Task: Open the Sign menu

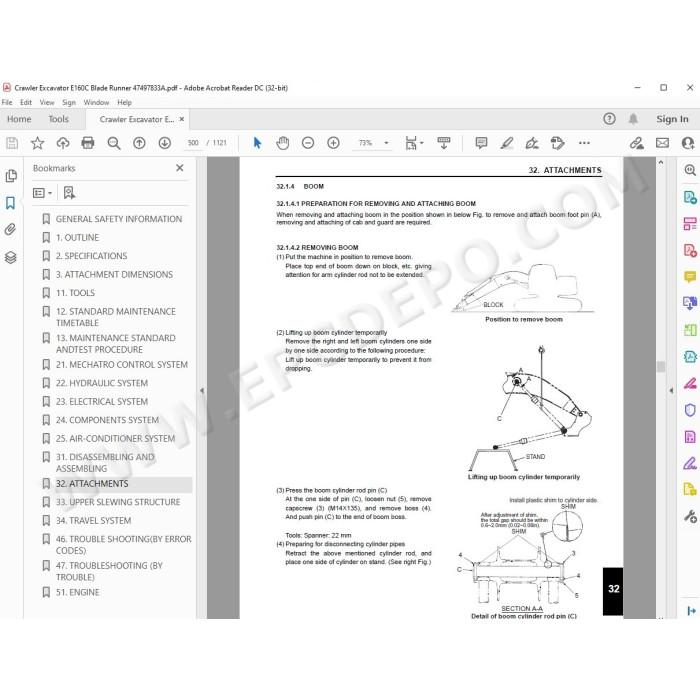Action: point(69,102)
